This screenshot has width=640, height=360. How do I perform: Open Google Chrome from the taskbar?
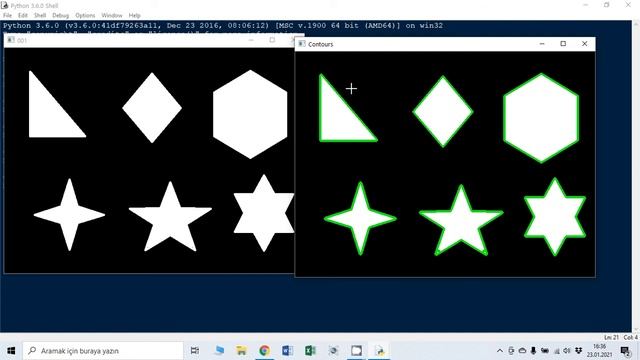[264, 351]
